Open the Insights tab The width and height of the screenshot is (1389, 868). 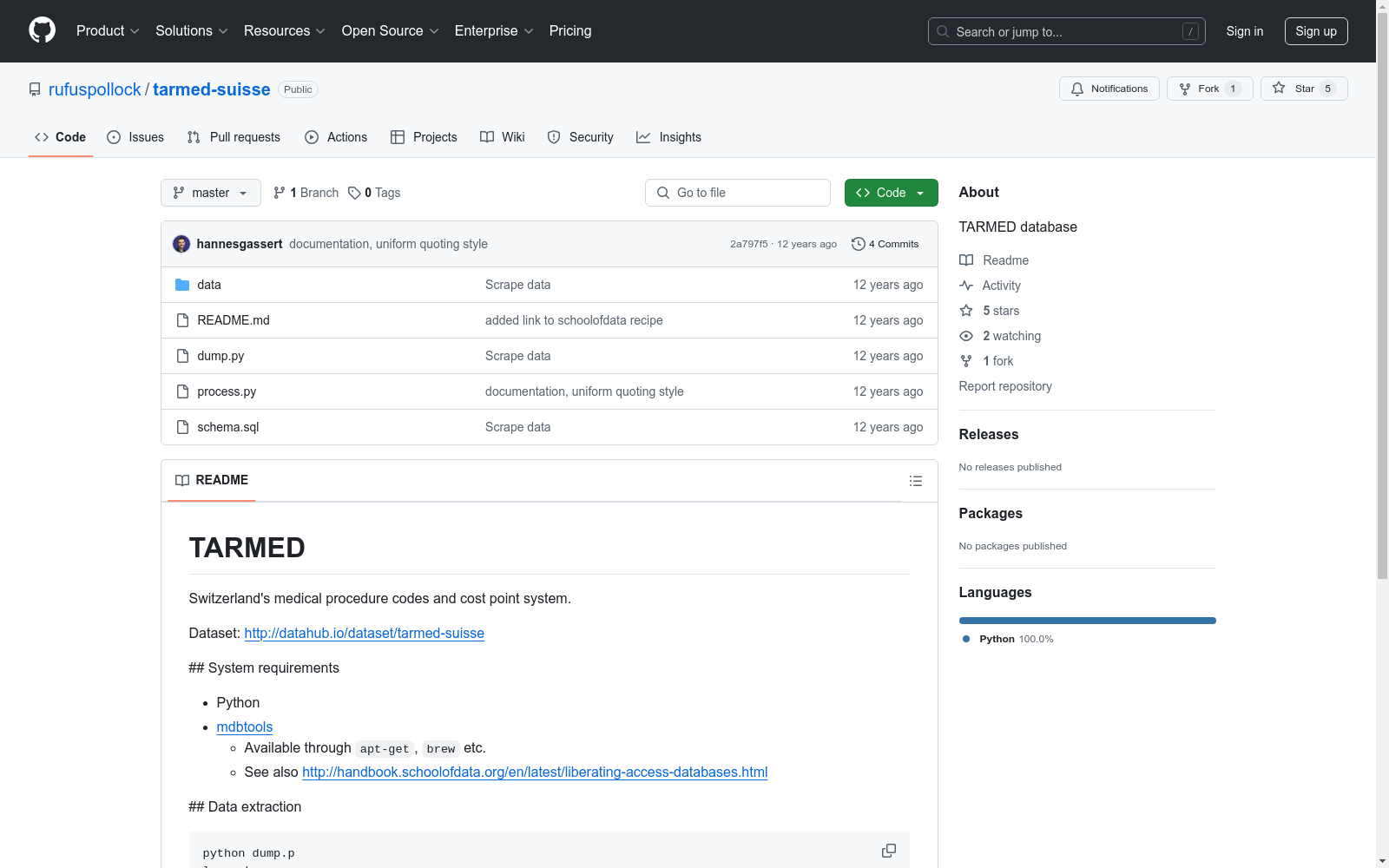pyautogui.click(x=668, y=137)
